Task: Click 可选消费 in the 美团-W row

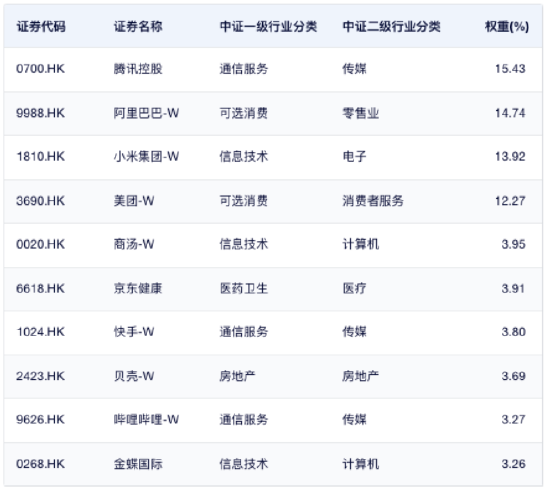Action: [244, 201]
